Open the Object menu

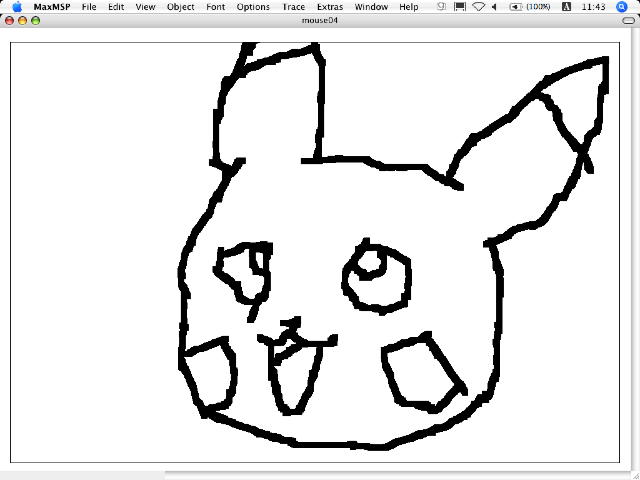pos(181,7)
